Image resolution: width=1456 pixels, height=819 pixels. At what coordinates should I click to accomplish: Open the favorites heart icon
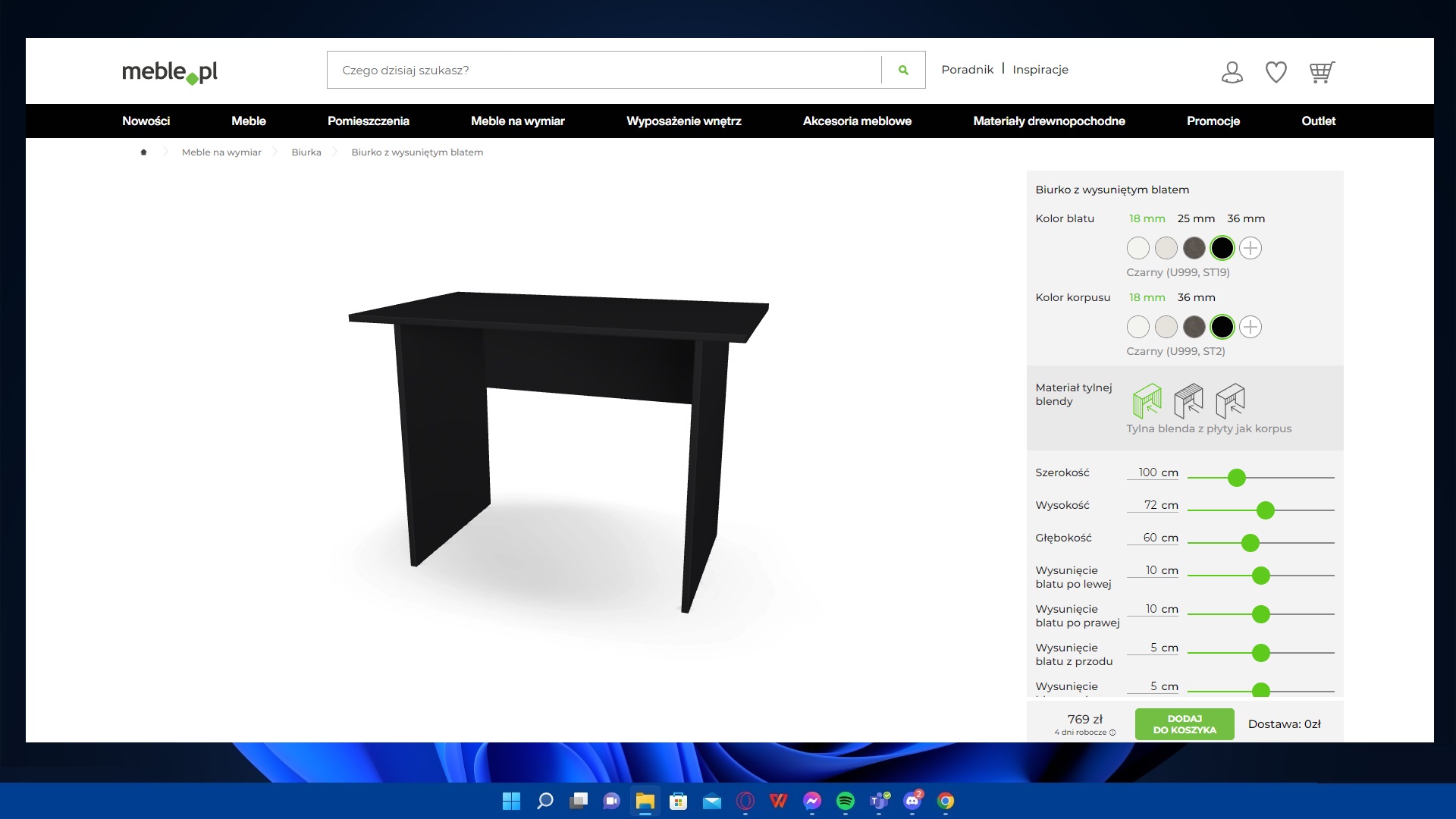click(x=1276, y=72)
